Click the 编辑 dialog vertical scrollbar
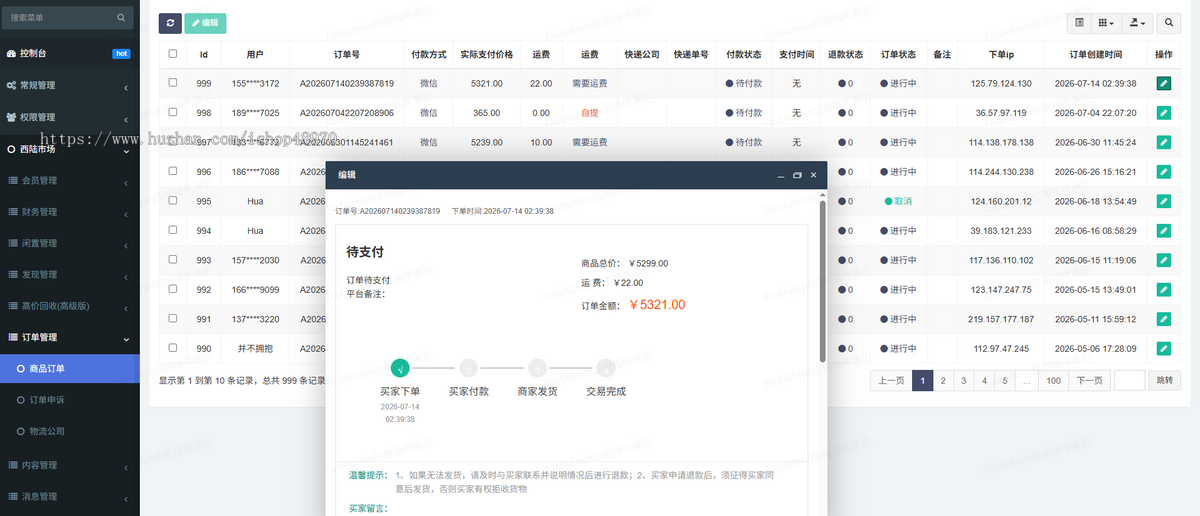The width and height of the screenshot is (1200, 516). click(823, 280)
